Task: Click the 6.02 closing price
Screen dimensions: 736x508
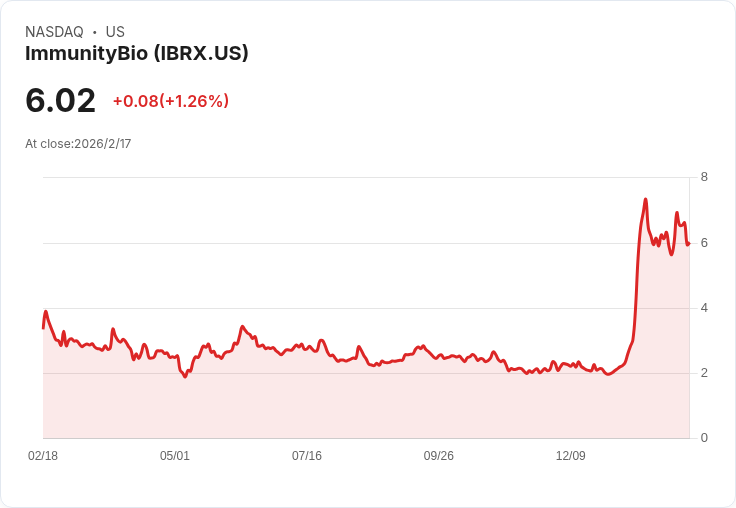Action: 60,100
